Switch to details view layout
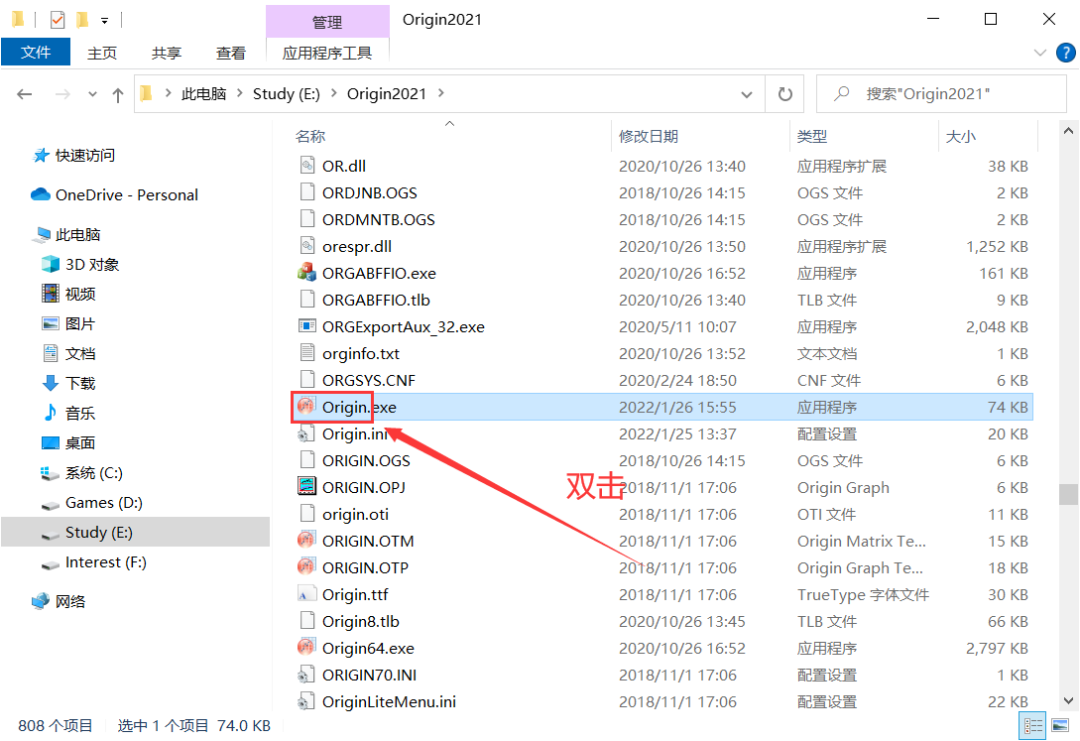 1033,725
